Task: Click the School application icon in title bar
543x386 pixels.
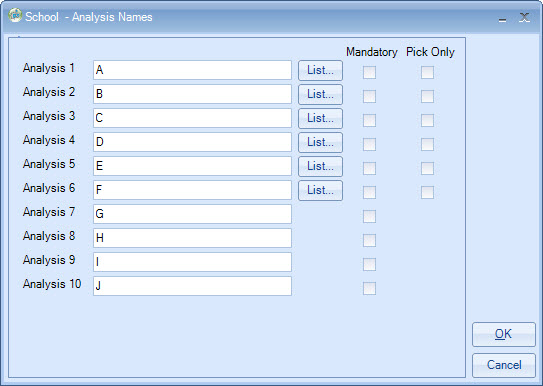Action: click(x=15, y=16)
